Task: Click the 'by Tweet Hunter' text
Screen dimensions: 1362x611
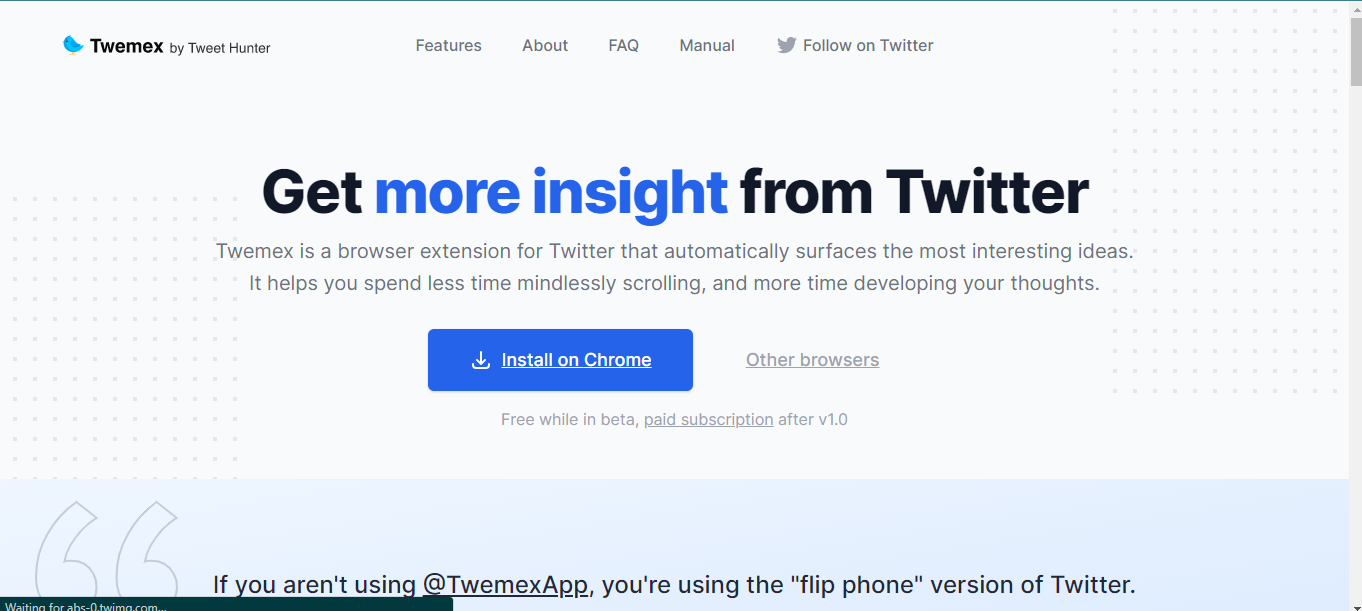Action: pyautogui.click(x=220, y=47)
